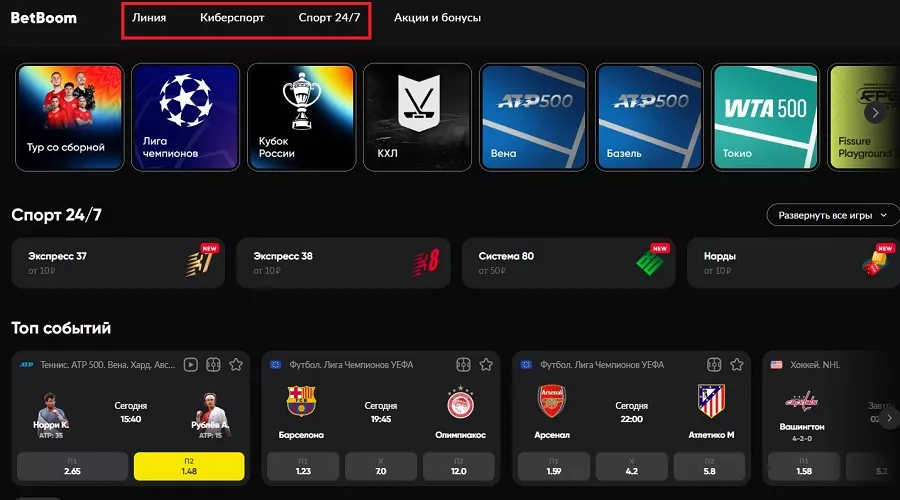Open the Экспресс 38 game card
This screenshot has height=500, width=900.
coord(343,263)
